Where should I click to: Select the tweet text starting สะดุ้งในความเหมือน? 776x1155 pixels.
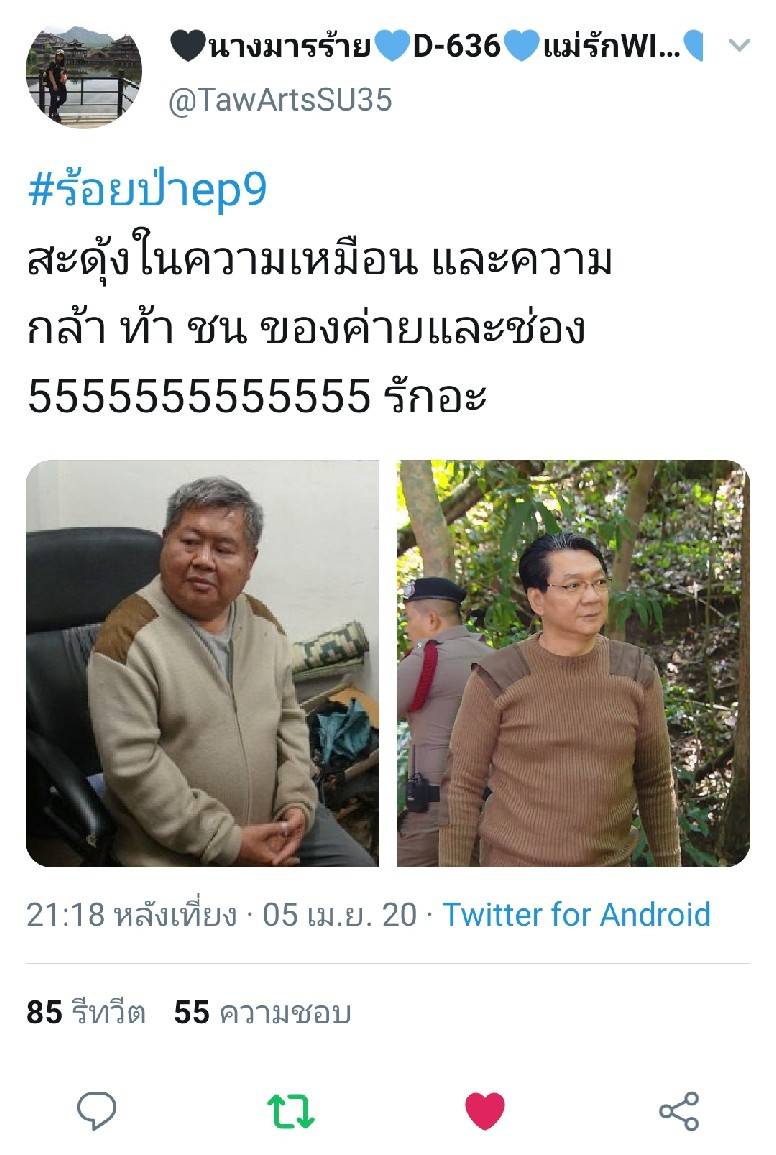click(319, 328)
